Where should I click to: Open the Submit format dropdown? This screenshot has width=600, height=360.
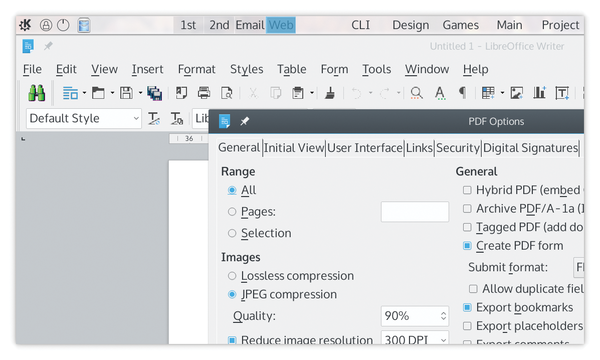(x=579, y=267)
